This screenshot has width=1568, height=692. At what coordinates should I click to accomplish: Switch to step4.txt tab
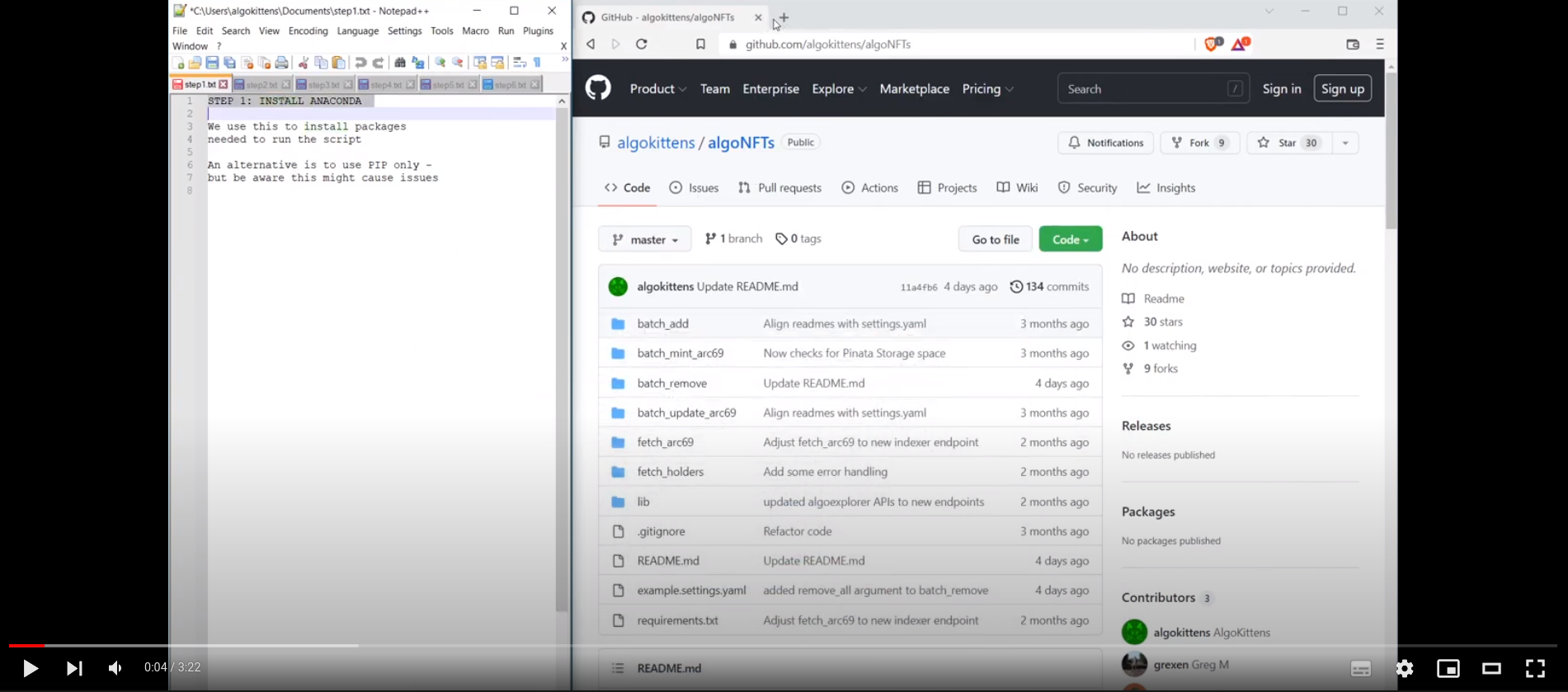click(x=386, y=85)
